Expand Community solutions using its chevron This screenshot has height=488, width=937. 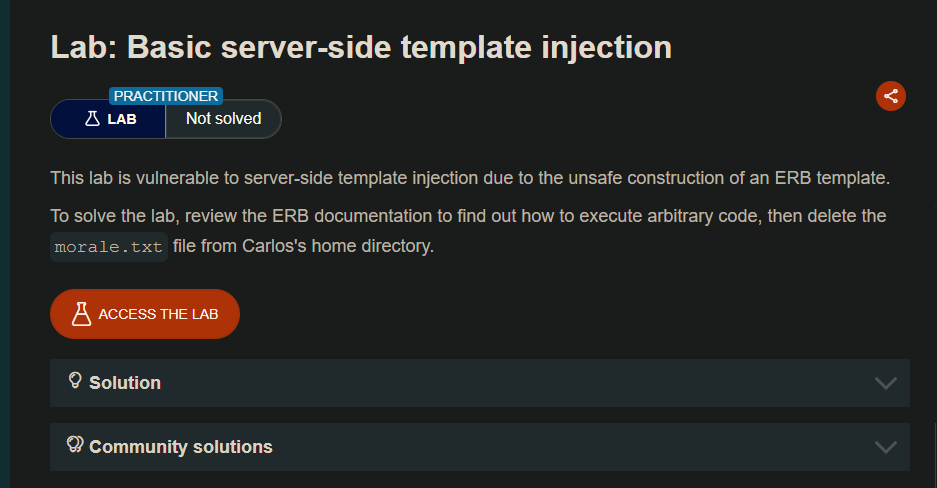pos(885,447)
